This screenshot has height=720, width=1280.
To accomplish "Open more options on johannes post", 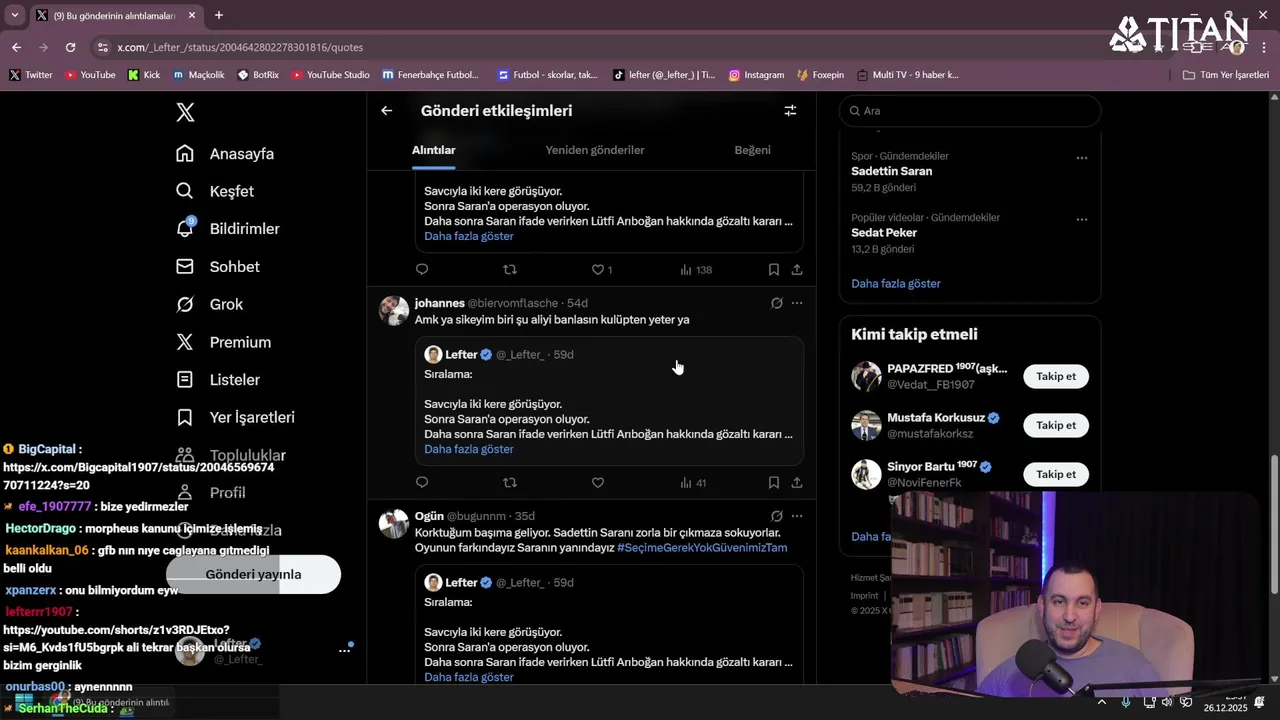I will point(797,303).
